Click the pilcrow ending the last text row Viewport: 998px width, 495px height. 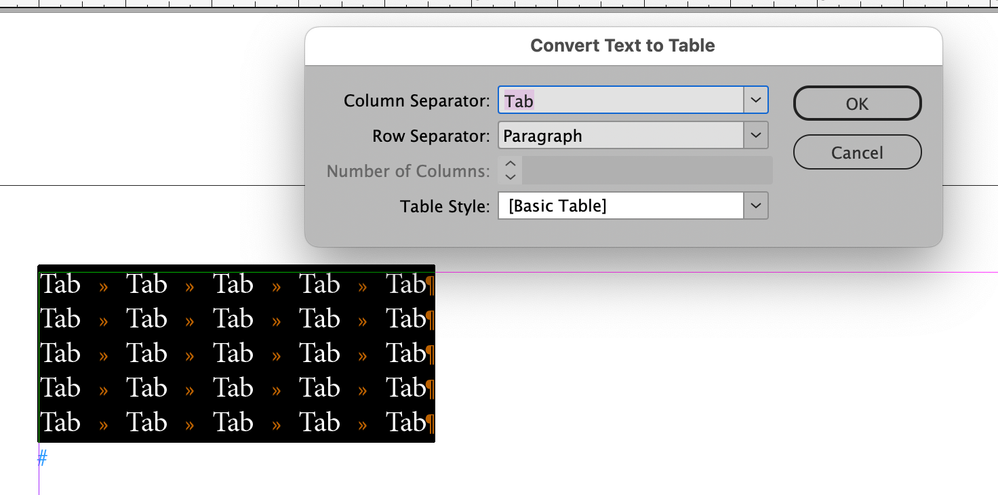[x=430, y=424]
